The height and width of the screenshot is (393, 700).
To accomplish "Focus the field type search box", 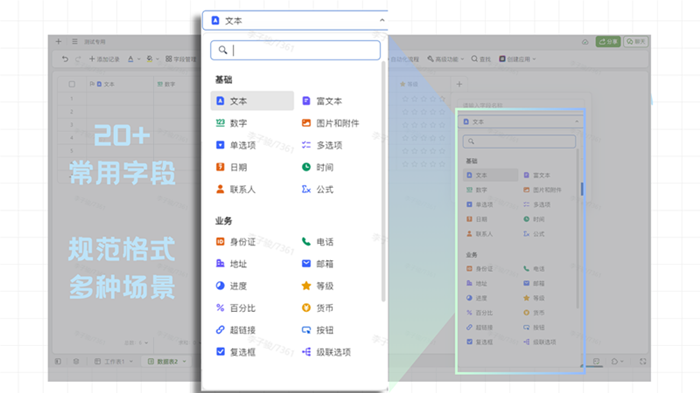I will [x=296, y=50].
